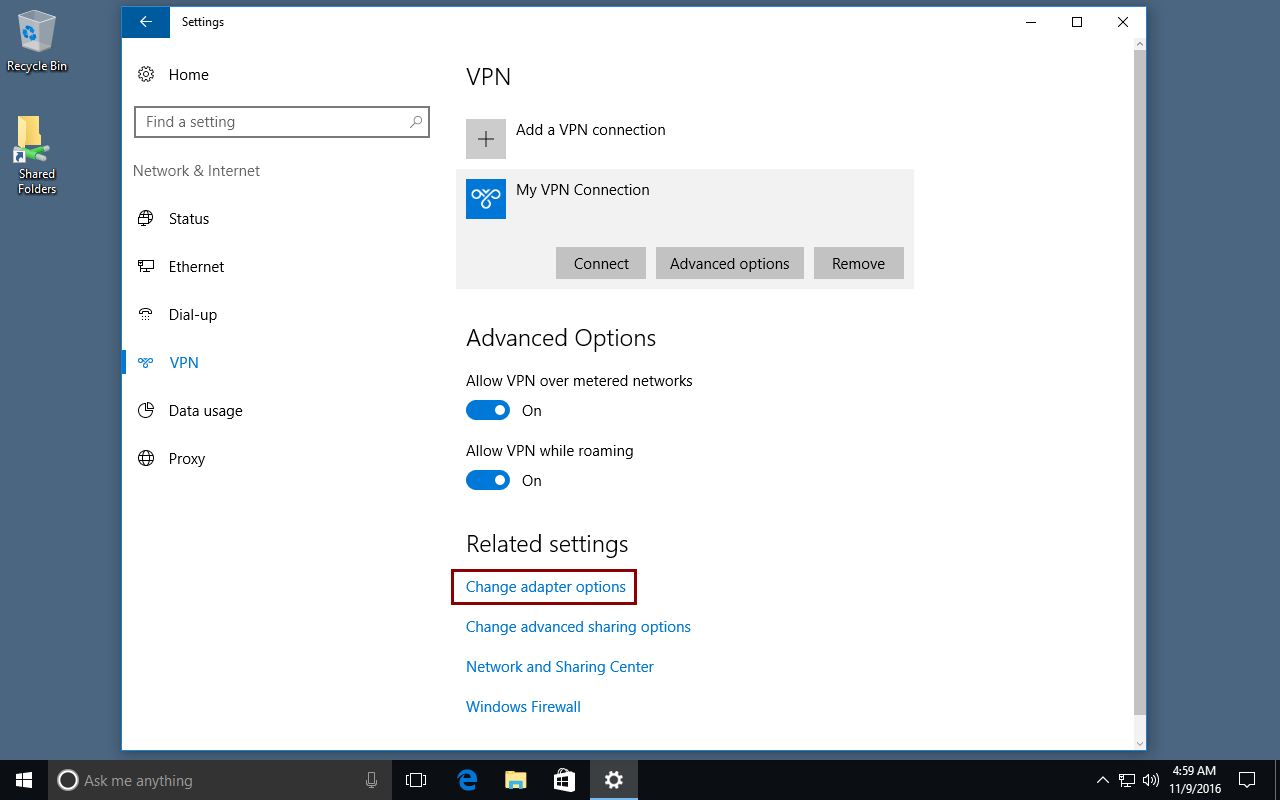Click the Cortana microphone icon
Image resolution: width=1280 pixels, height=800 pixels.
click(x=372, y=780)
